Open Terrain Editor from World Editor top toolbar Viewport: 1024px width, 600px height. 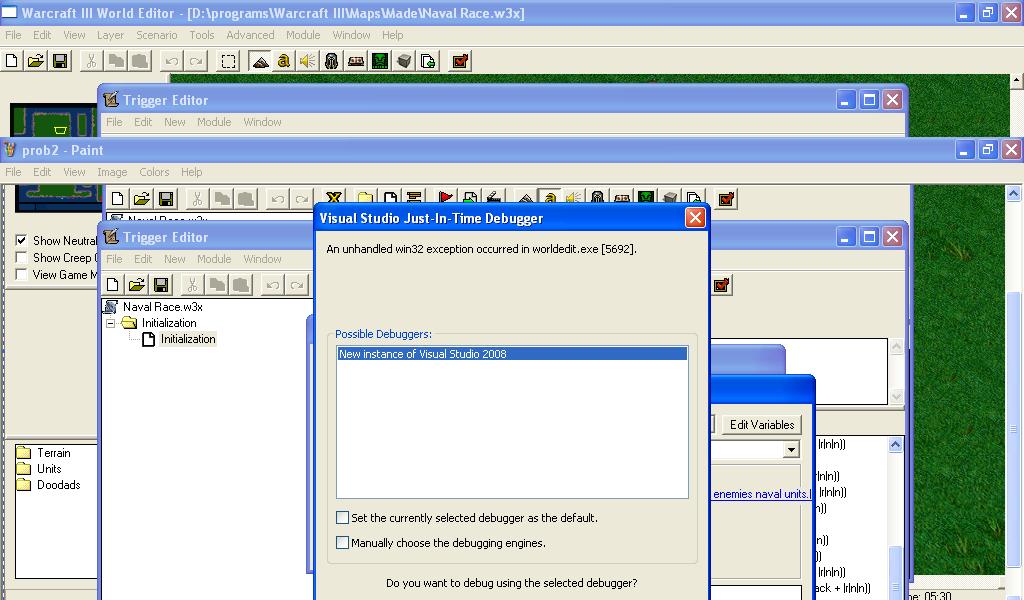click(x=260, y=61)
